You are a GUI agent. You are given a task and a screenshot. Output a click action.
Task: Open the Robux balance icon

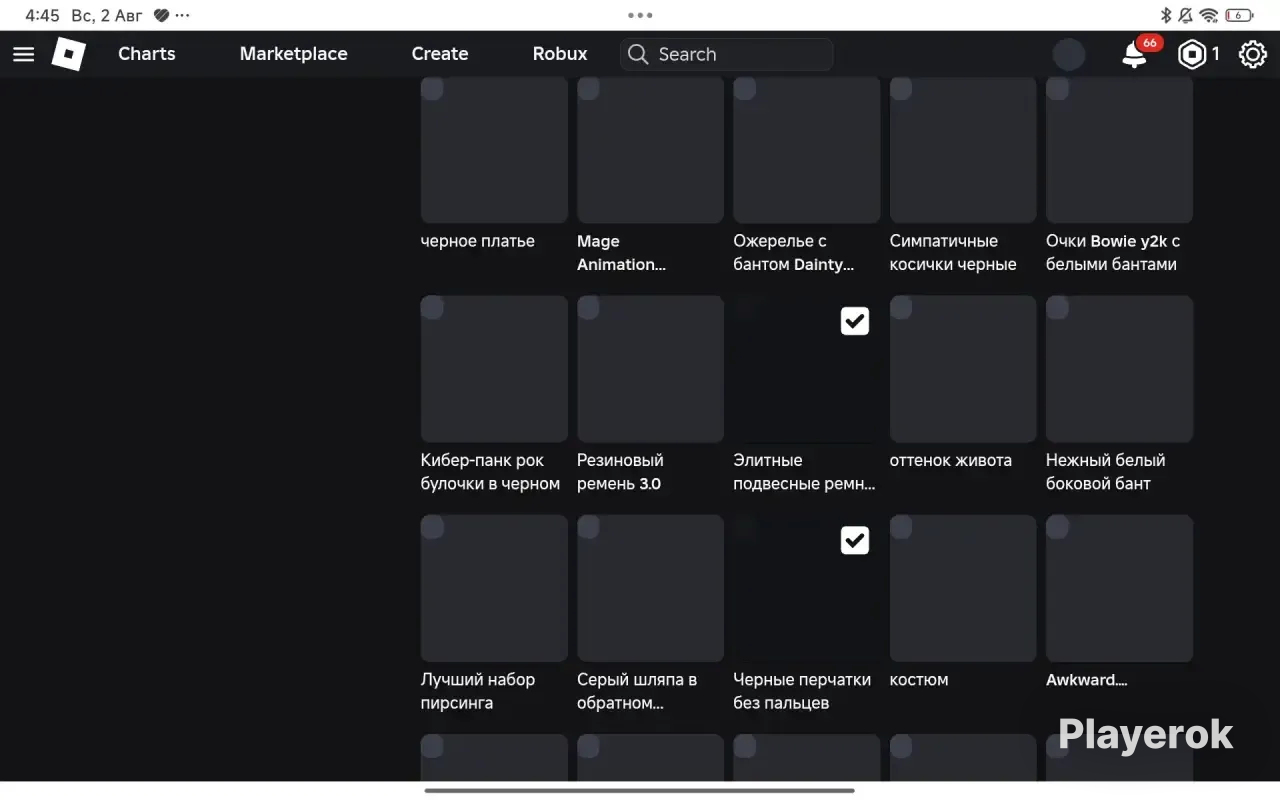[x=1192, y=54]
